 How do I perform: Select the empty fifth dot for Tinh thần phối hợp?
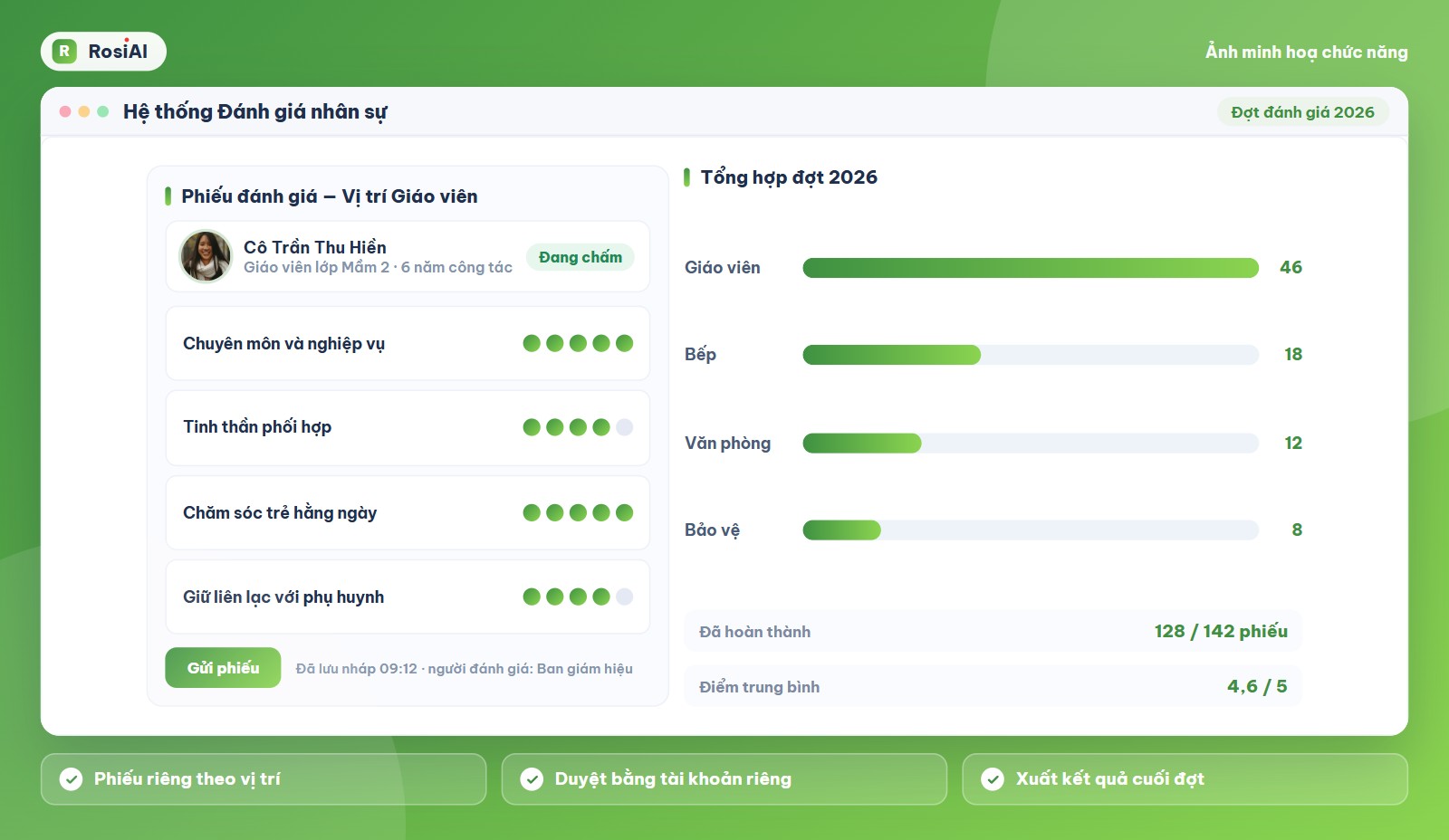pos(624,427)
